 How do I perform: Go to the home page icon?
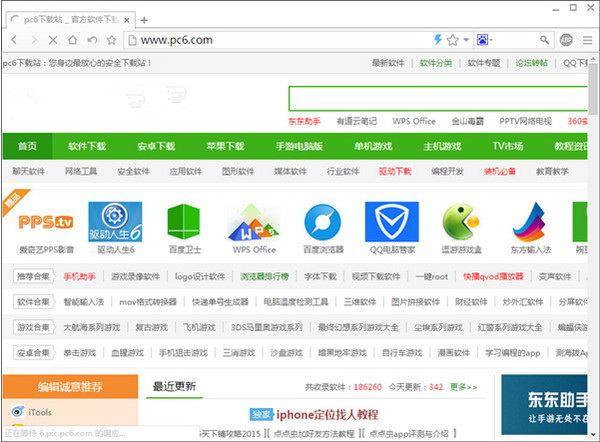[x=73, y=40]
